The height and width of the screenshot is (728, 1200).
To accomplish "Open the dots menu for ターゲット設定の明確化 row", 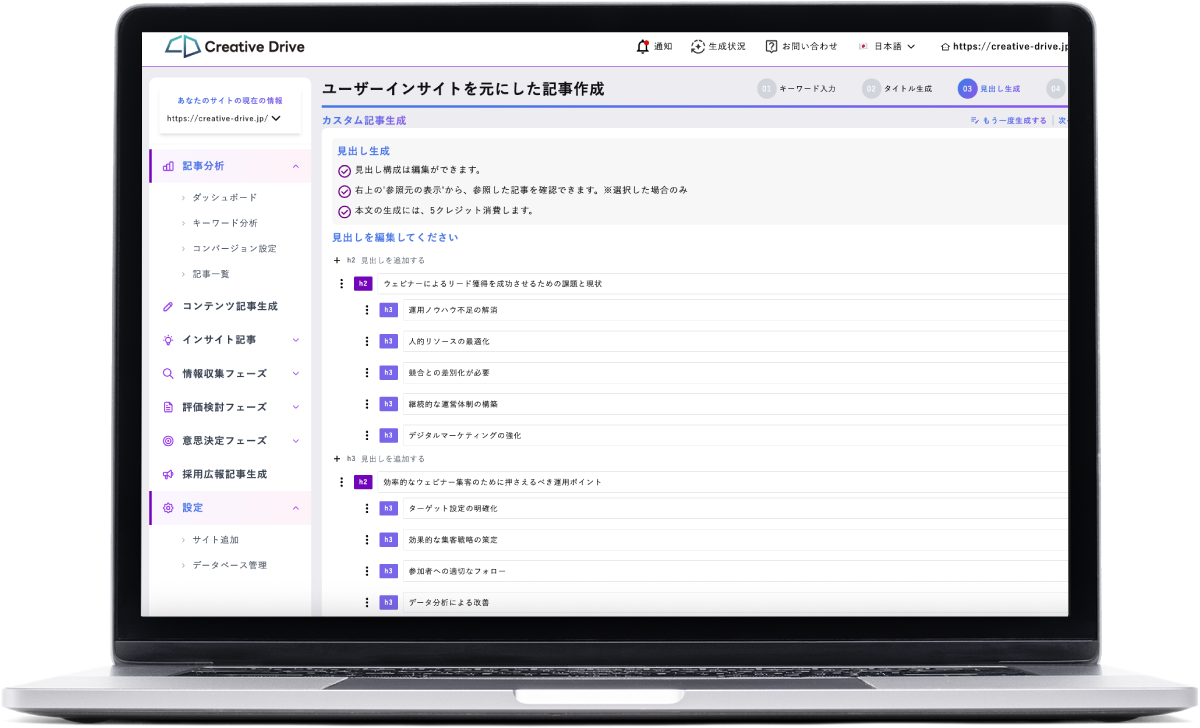I will click(367, 508).
